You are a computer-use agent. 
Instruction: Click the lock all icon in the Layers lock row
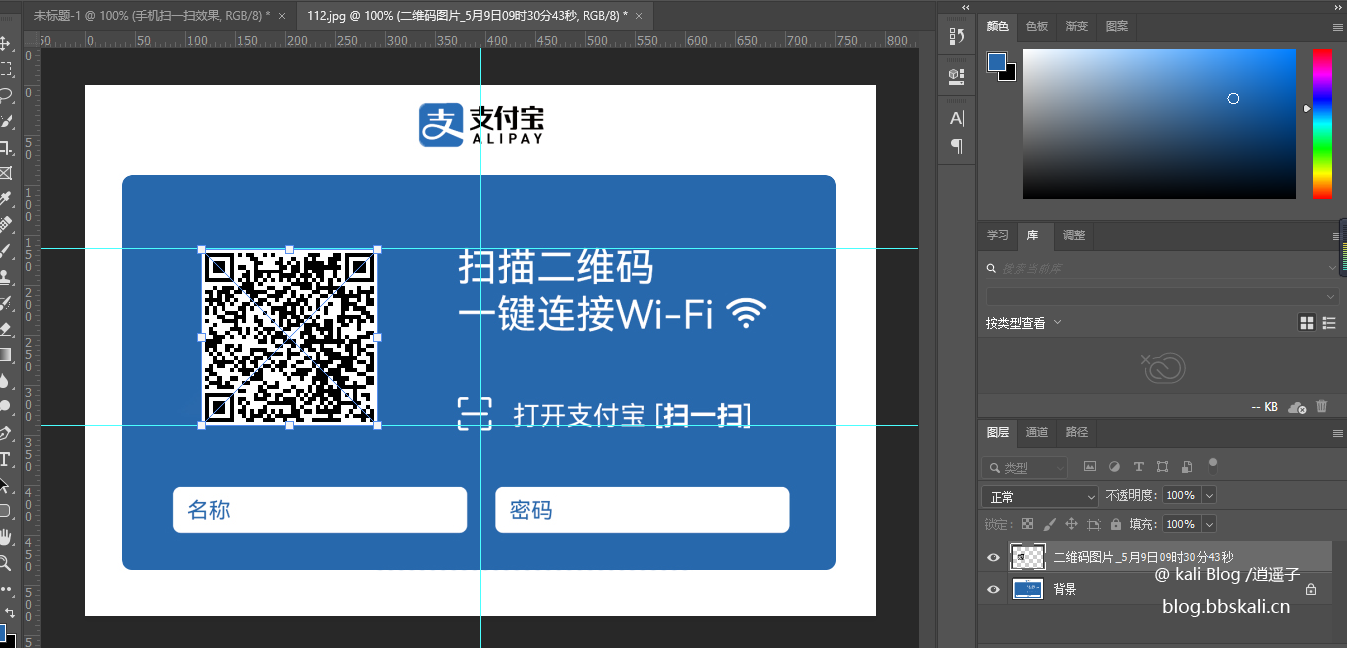[x=1115, y=524]
